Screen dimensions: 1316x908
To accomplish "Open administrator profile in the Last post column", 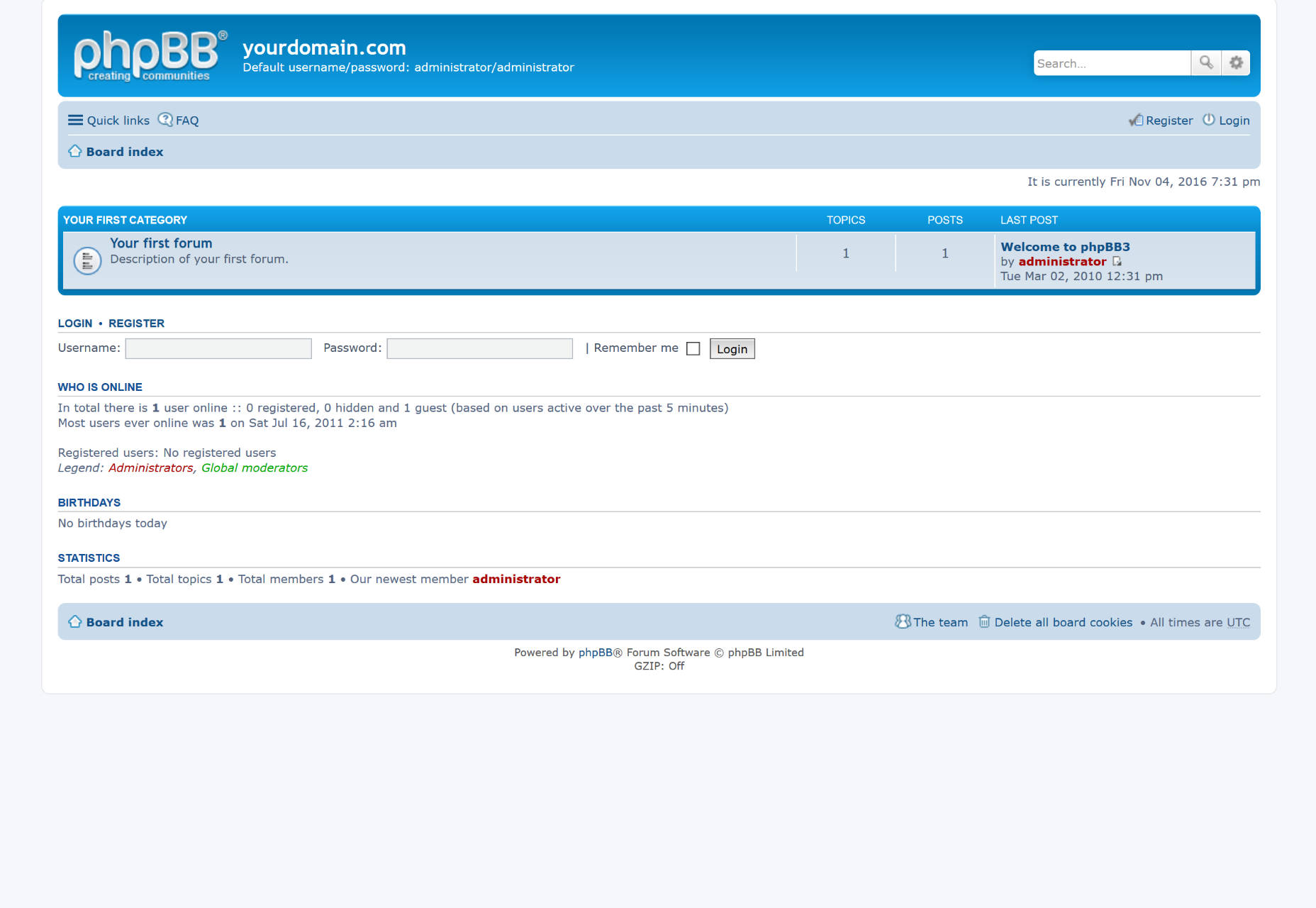I will 1062,261.
